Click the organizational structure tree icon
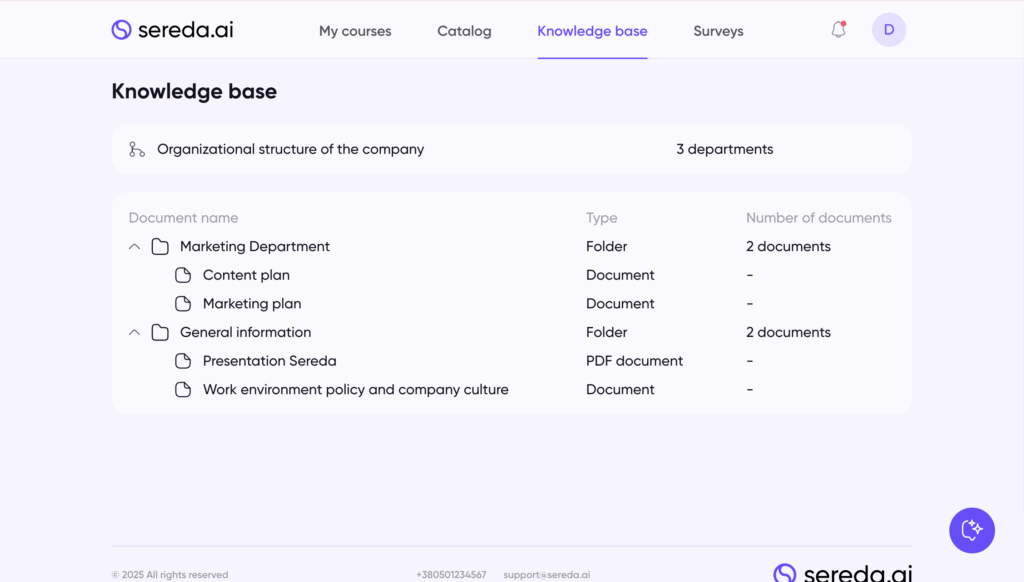Image resolution: width=1024 pixels, height=582 pixels. click(x=137, y=149)
